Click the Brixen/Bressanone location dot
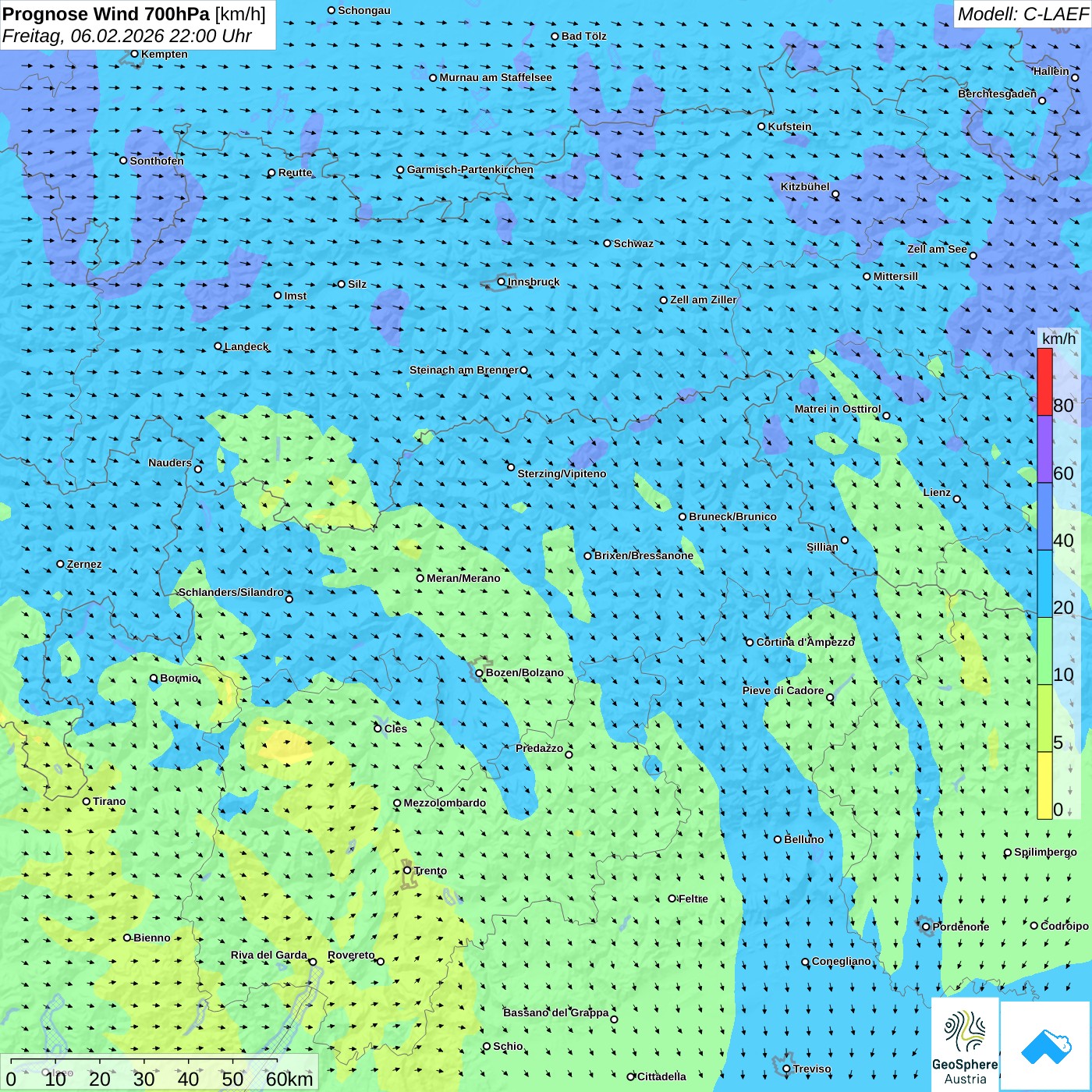 pos(588,555)
